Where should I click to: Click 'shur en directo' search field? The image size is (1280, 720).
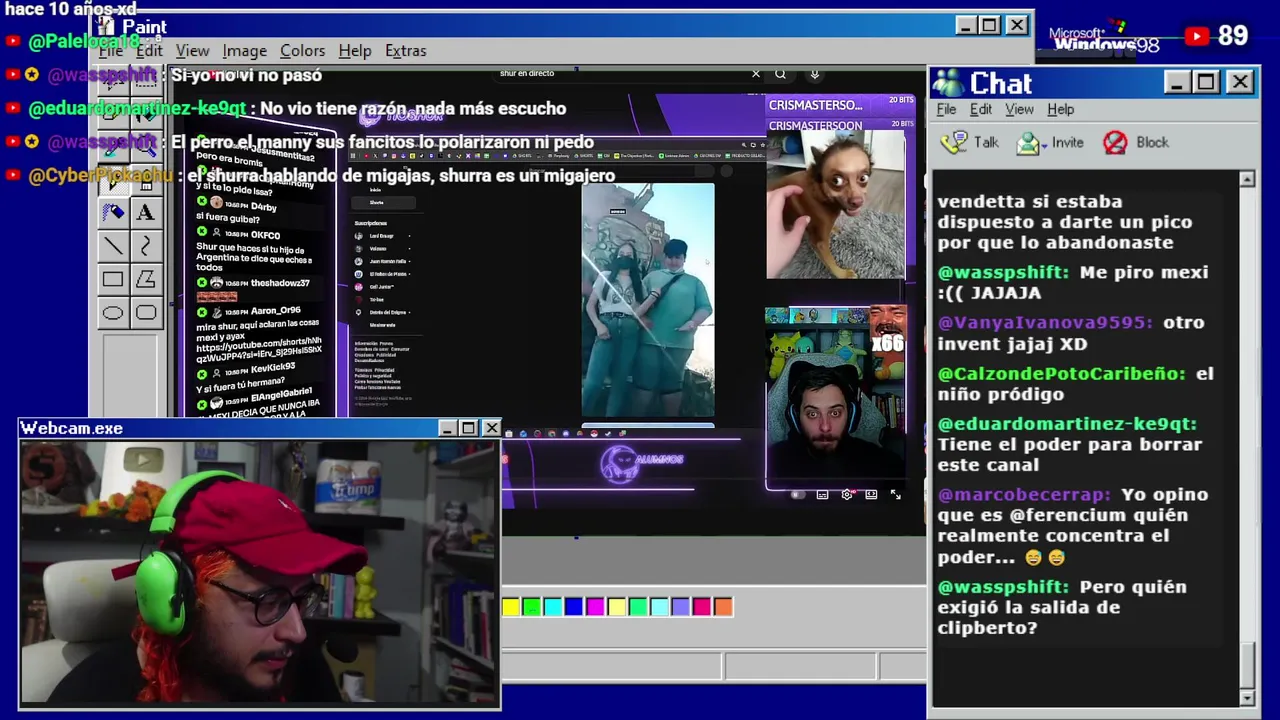620,73
